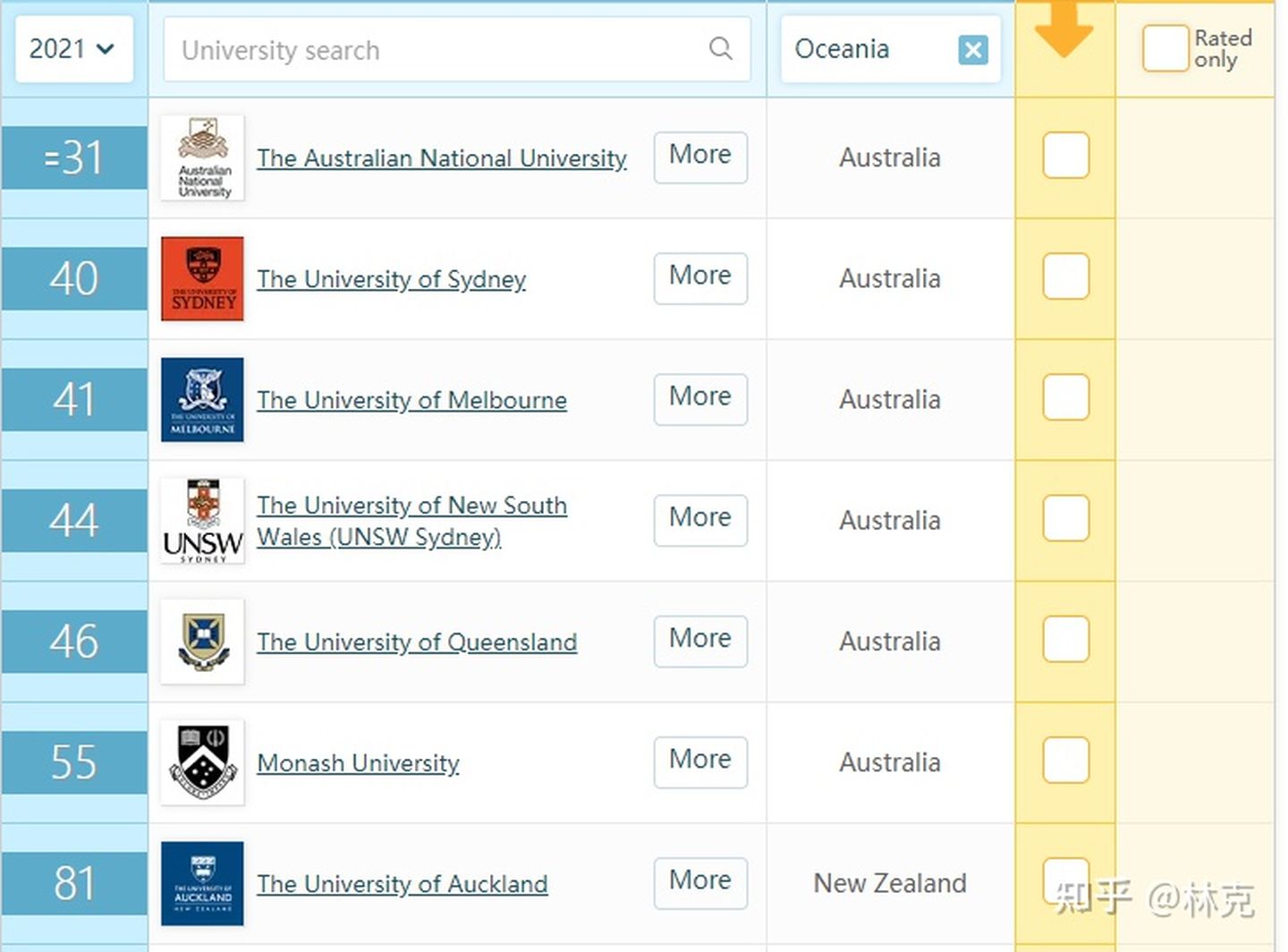Screen dimensions: 1288x952
Task: Click the Australian National University logo
Action: [x=203, y=157]
